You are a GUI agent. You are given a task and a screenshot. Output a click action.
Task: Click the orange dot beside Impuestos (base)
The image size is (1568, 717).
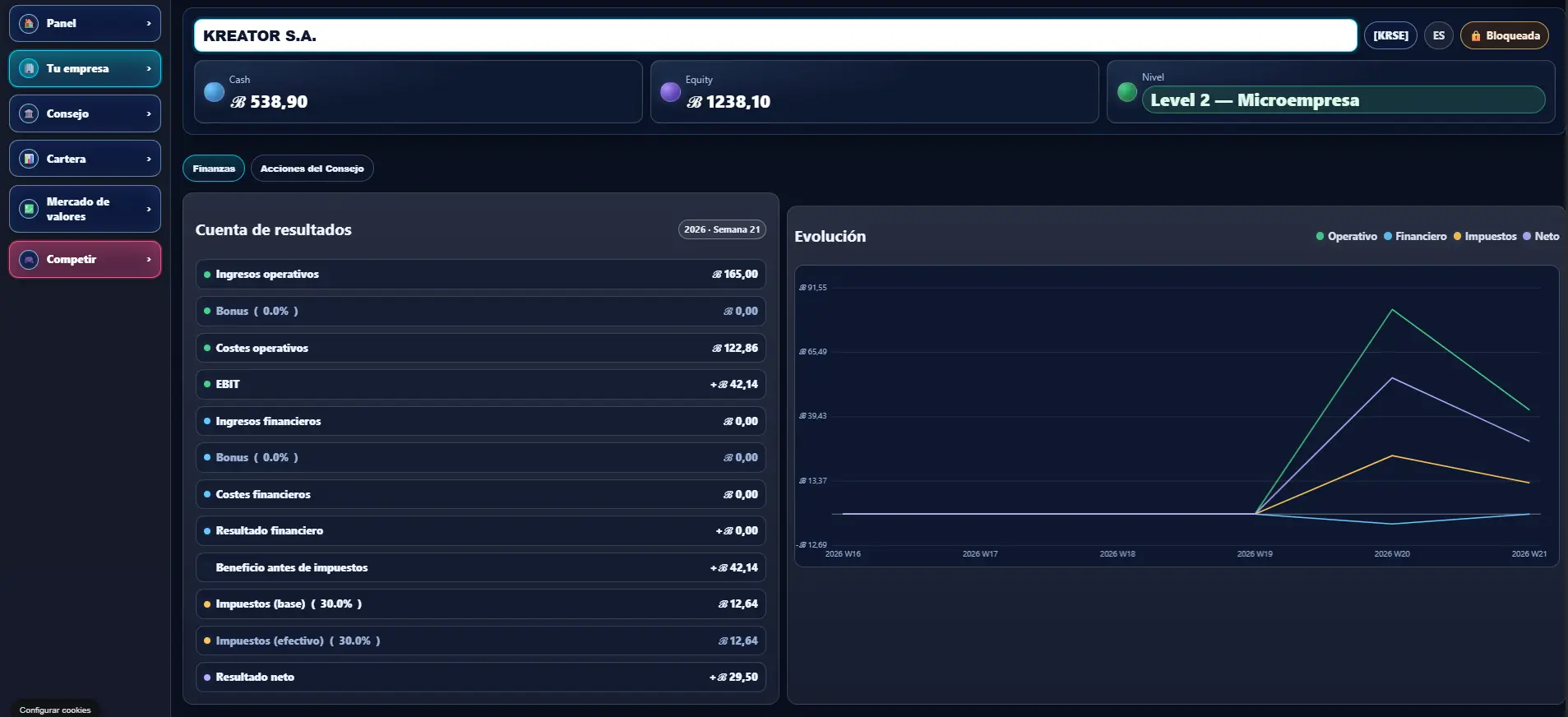pyautogui.click(x=207, y=604)
